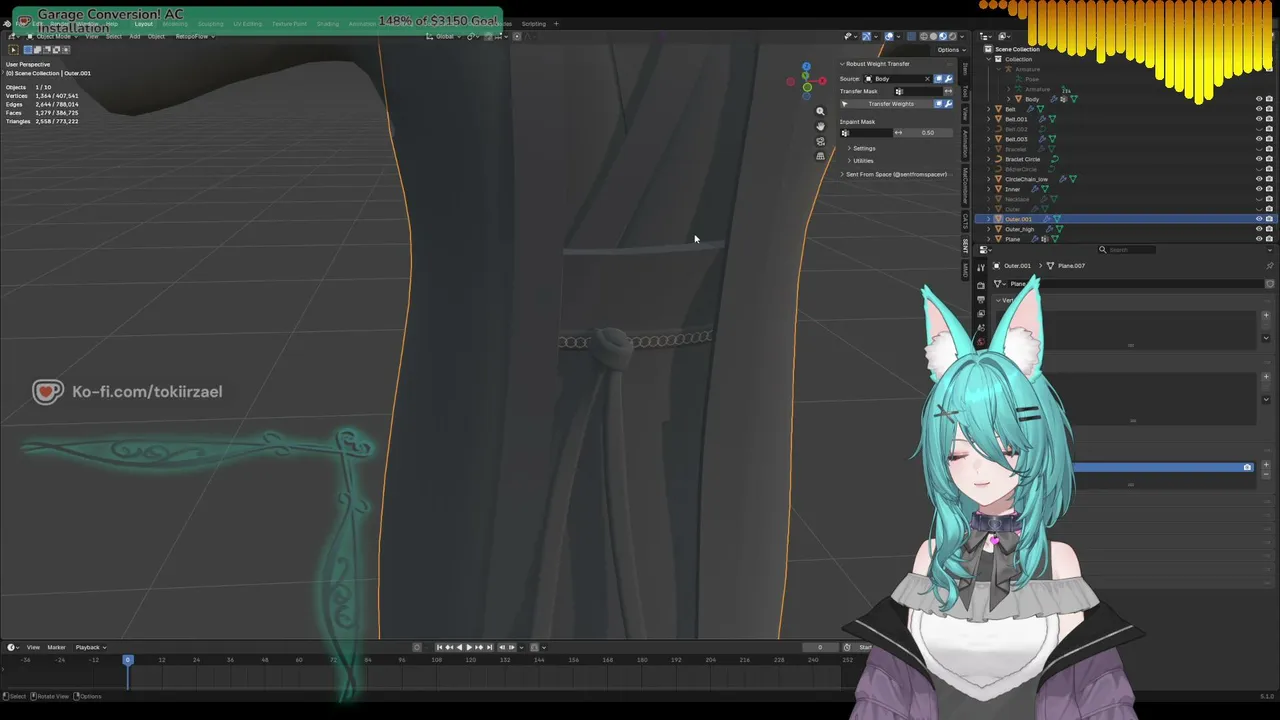Play the animation in reverse
Image resolution: width=1280 pixels, height=720 pixels.
point(459,647)
